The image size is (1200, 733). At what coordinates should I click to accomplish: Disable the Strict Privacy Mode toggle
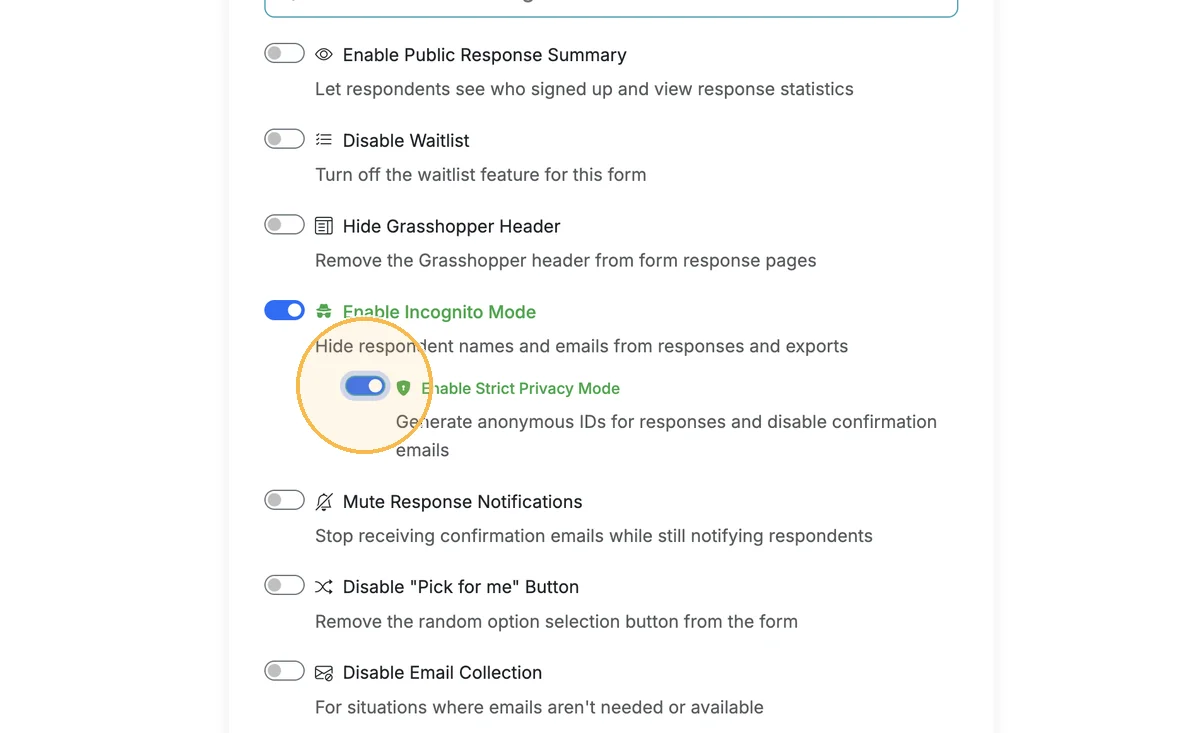[365, 386]
